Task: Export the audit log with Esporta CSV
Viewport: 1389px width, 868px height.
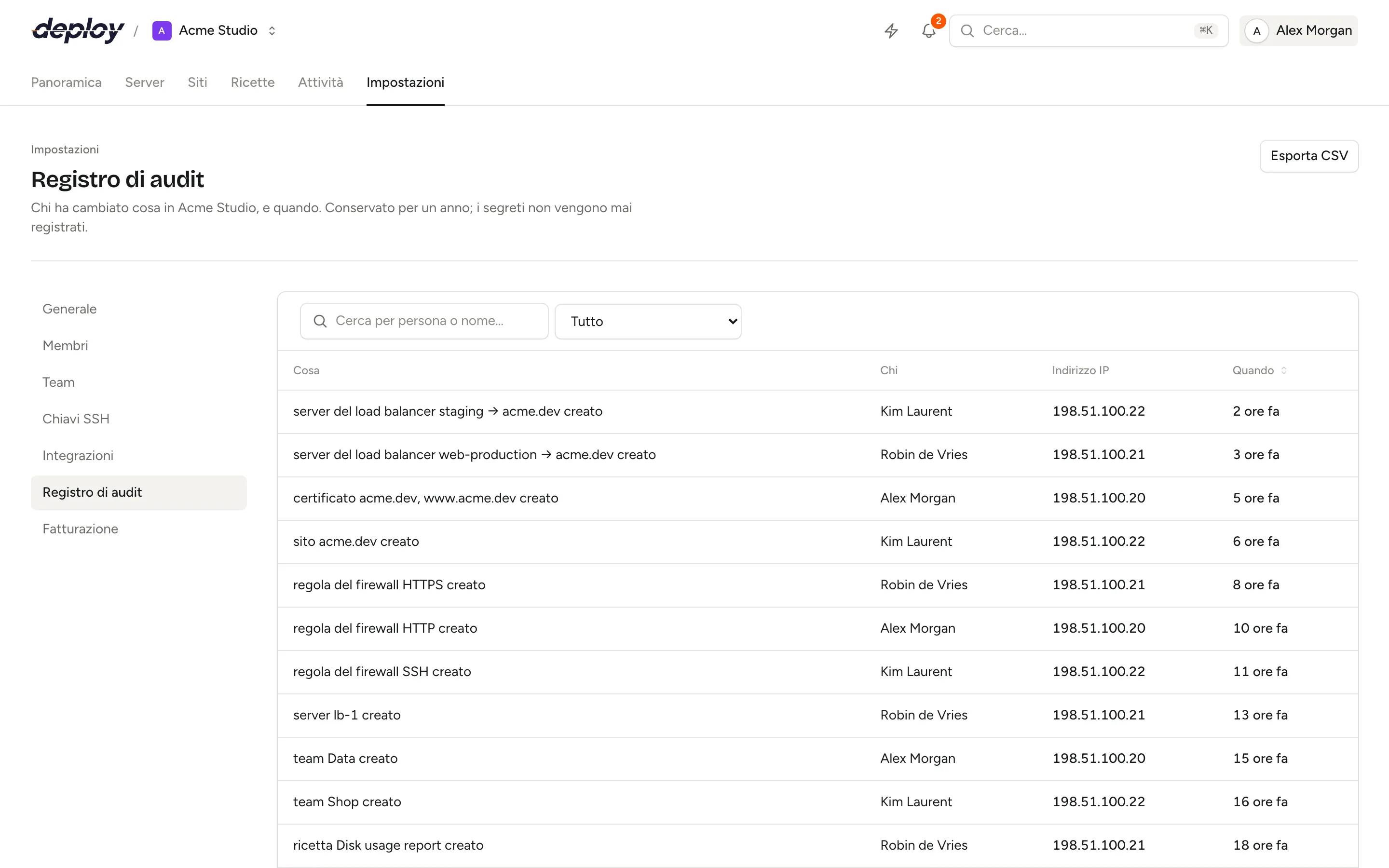Action: click(1308, 156)
